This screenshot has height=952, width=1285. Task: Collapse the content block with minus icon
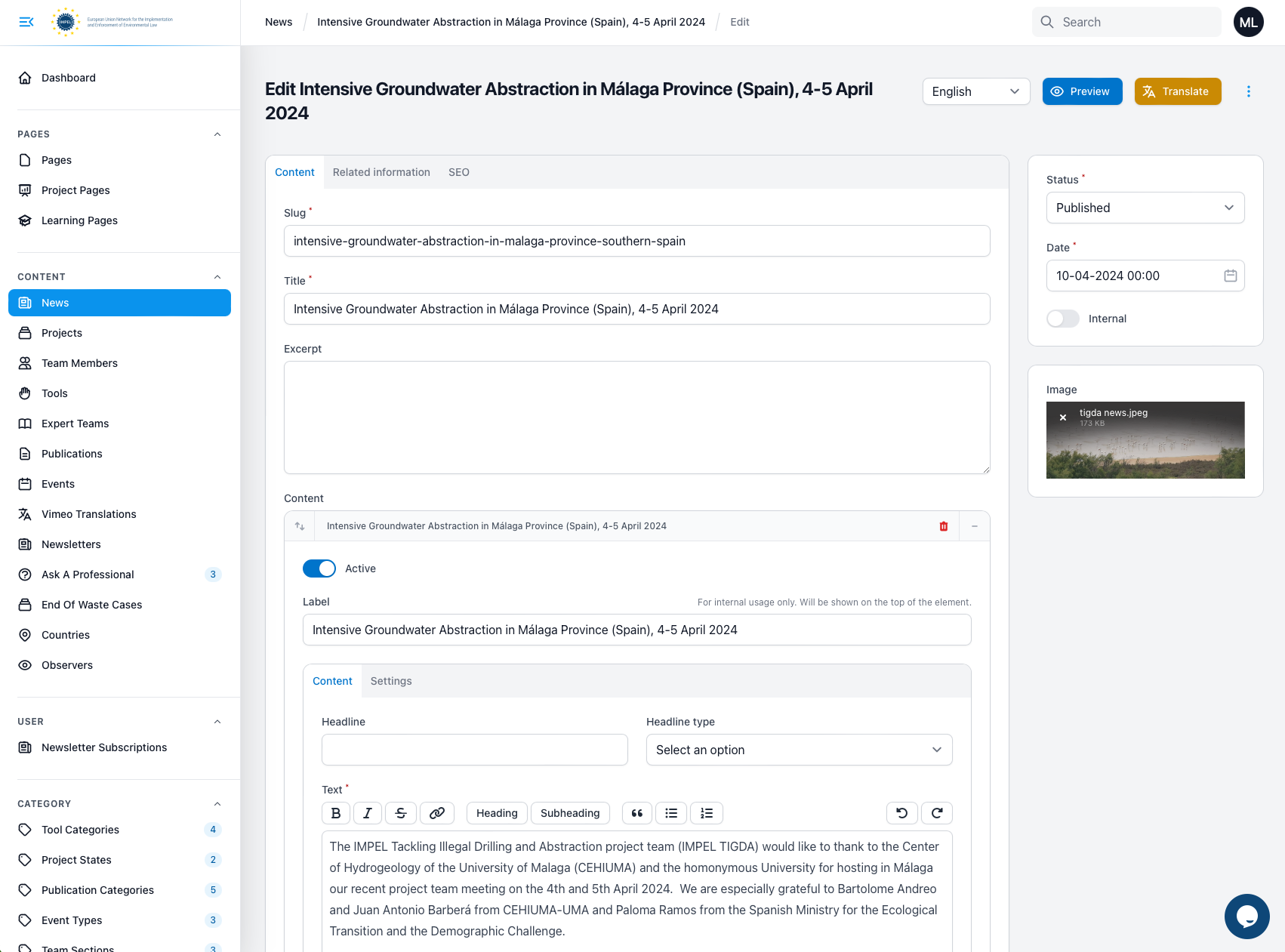pyautogui.click(x=975, y=526)
